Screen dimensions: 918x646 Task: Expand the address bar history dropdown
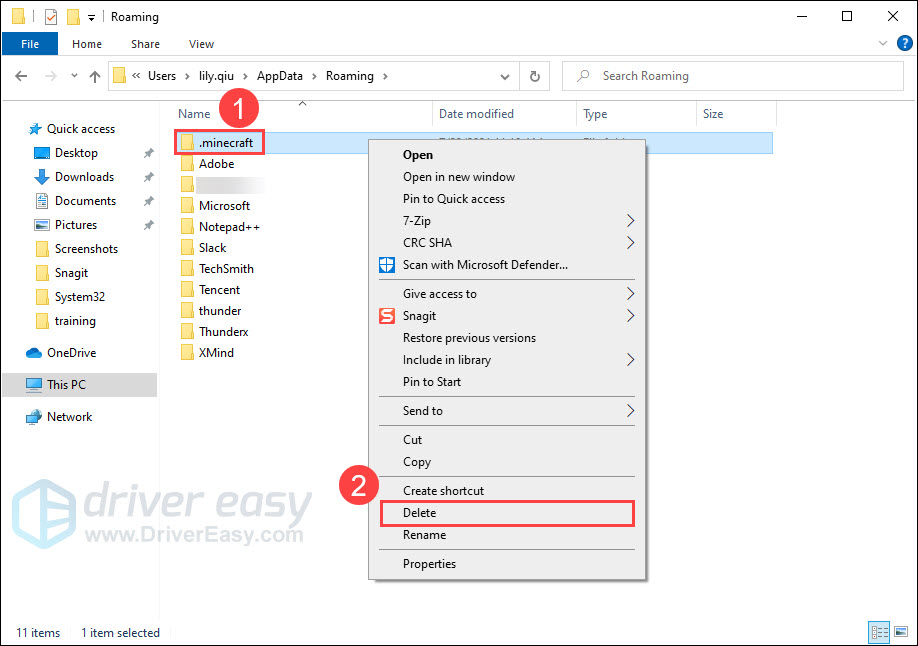coord(505,76)
